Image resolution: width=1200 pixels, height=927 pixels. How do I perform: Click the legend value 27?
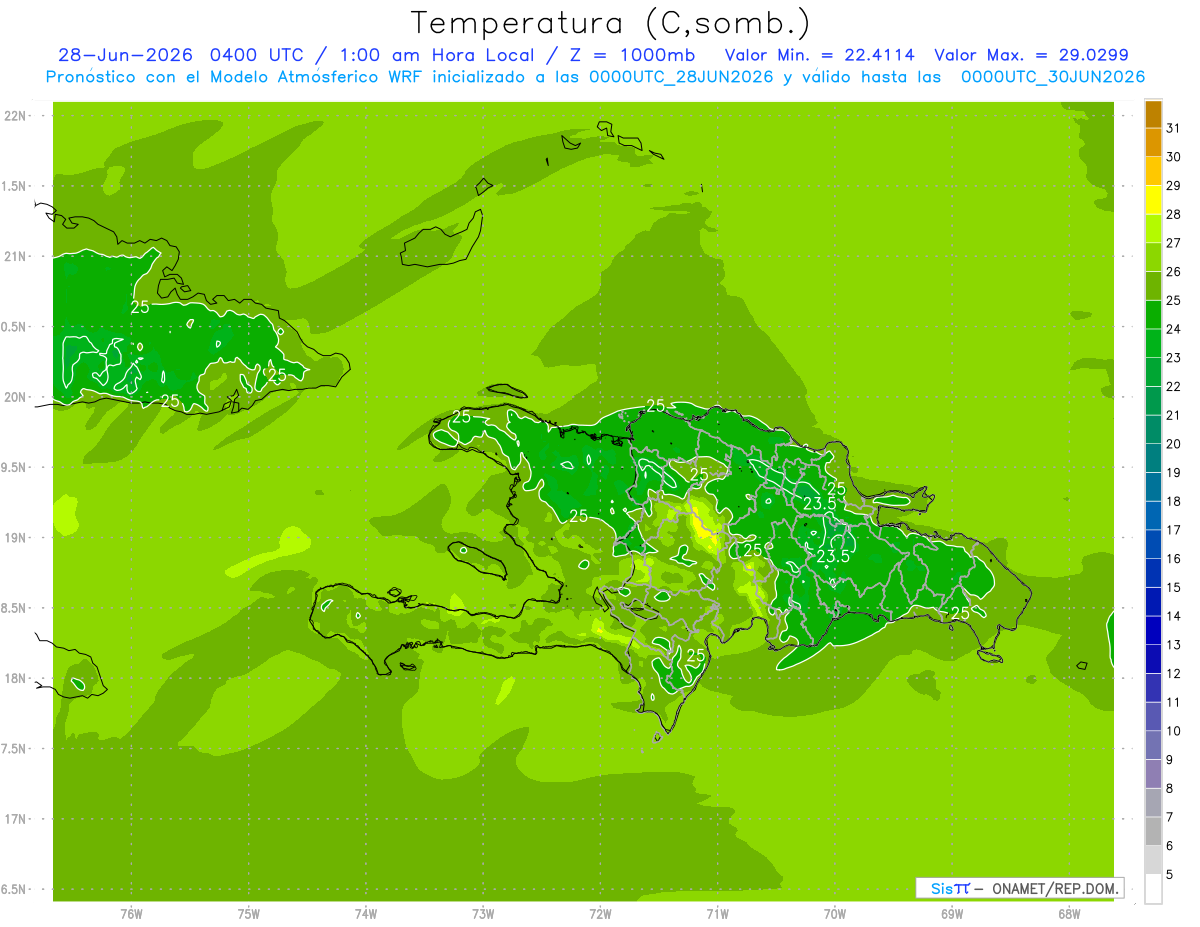point(1174,243)
